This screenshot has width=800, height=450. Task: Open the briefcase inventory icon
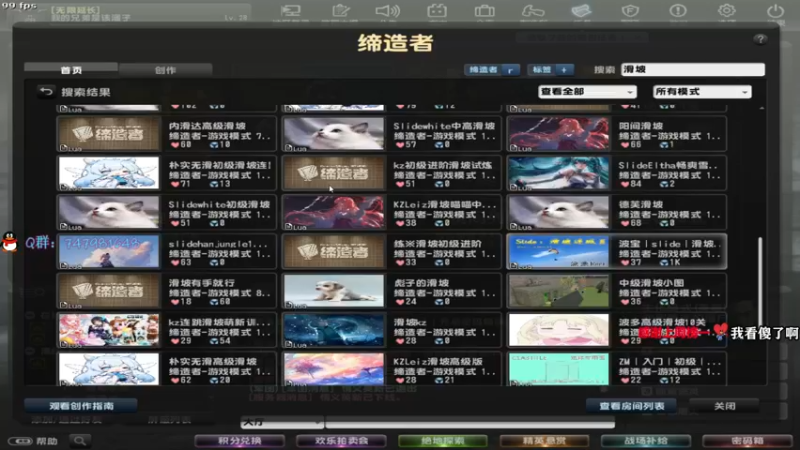pos(484,11)
